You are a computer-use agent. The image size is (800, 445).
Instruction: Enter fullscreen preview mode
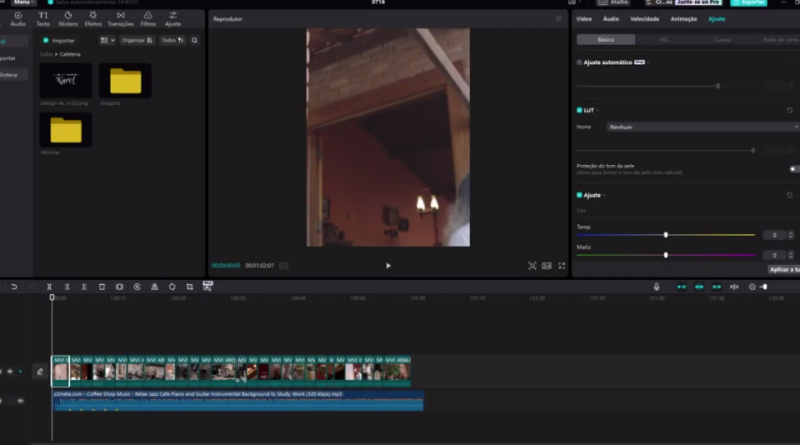[562, 265]
